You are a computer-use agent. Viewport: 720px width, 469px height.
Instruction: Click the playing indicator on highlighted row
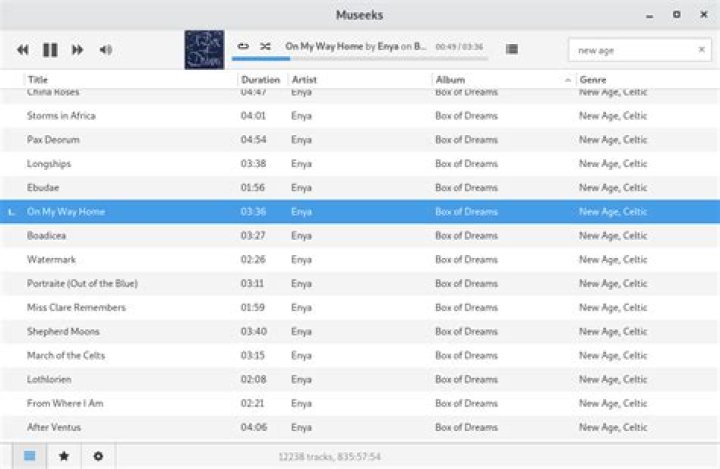(x=11, y=212)
